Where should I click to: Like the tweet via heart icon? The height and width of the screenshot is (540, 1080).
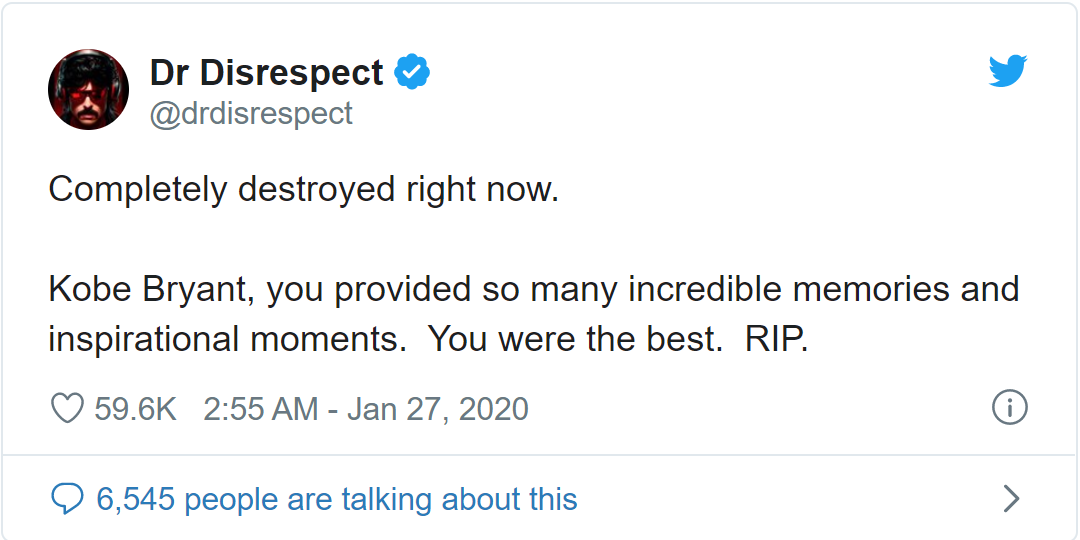tap(68, 408)
